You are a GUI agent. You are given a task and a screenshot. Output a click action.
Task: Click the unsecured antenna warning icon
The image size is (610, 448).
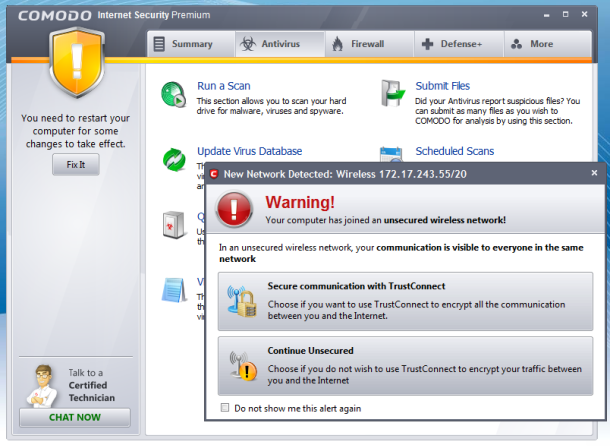[243, 366]
